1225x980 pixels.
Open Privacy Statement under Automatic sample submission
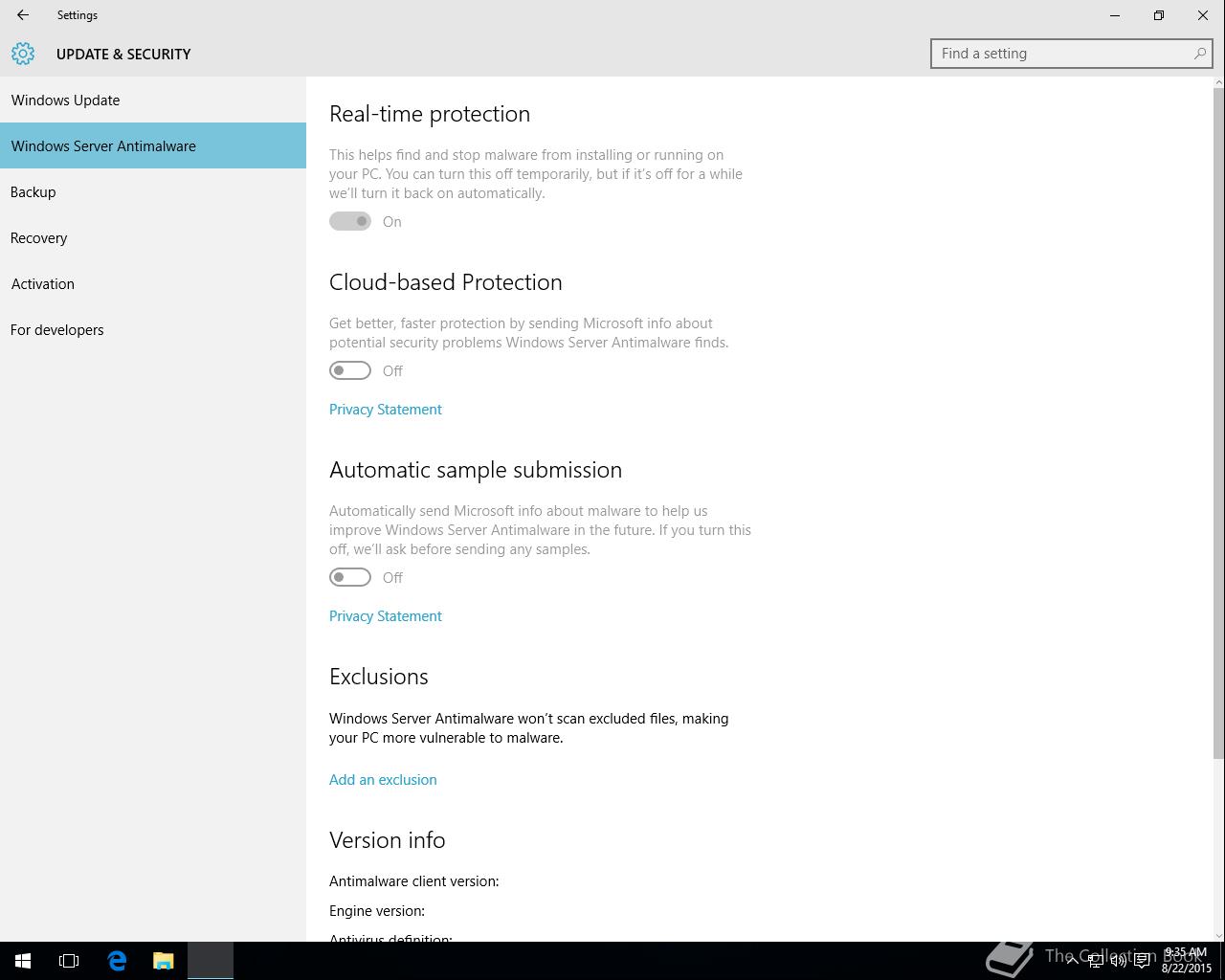point(386,616)
